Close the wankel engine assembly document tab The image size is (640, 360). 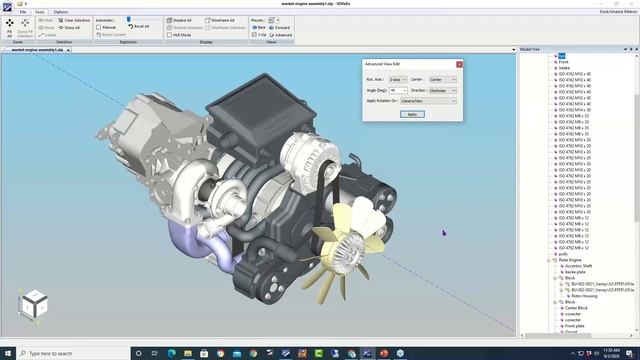point(68,50)
